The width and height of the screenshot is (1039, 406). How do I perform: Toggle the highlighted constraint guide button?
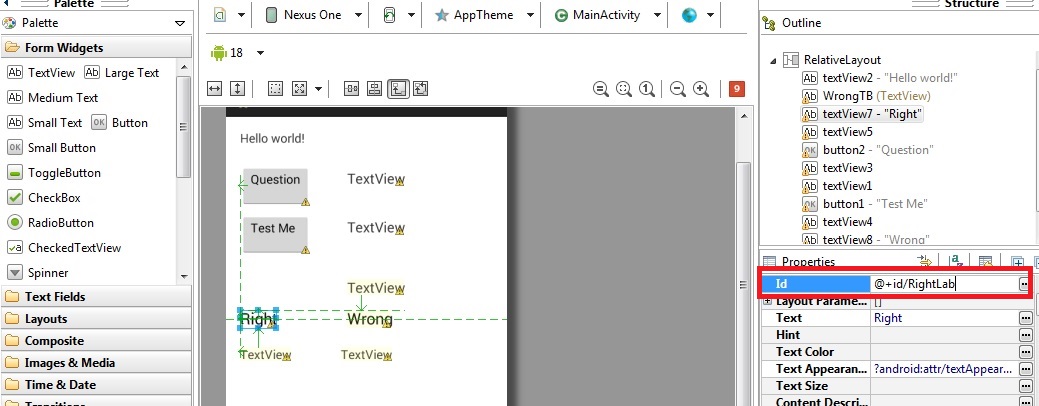pos(398,89)
